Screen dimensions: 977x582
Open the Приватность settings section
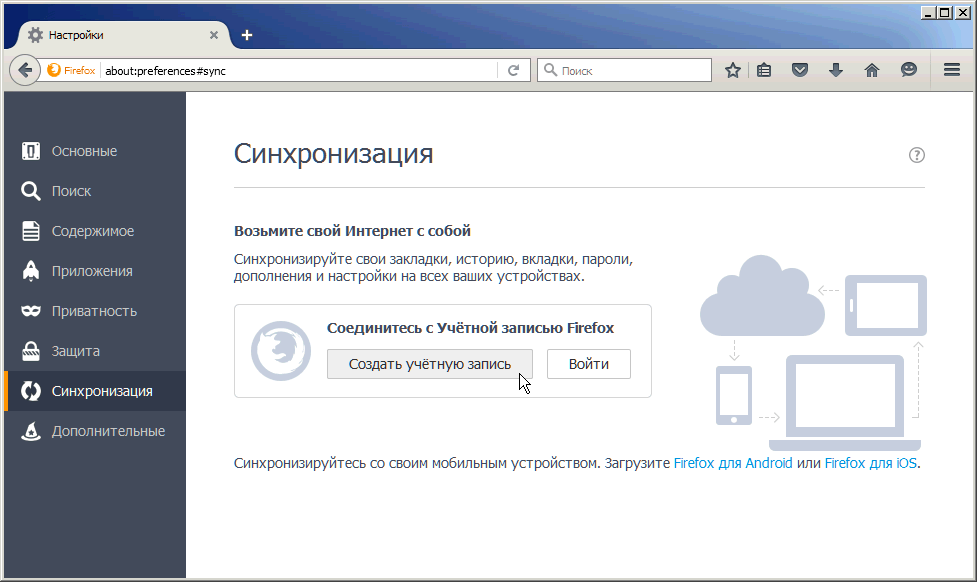94,311
